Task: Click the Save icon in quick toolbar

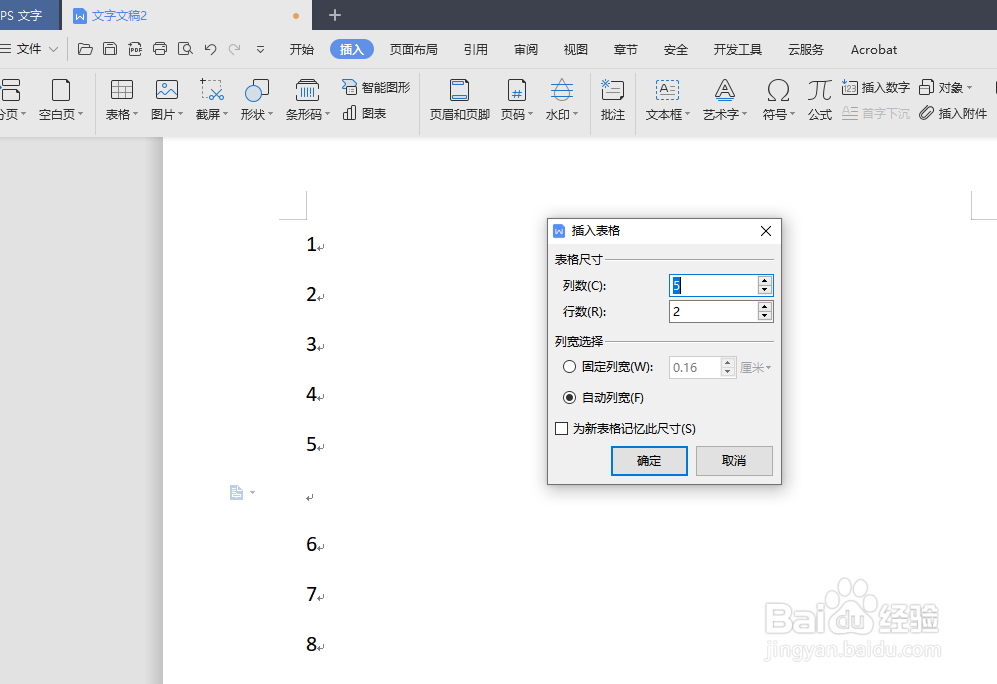Action: pos(110,49)
